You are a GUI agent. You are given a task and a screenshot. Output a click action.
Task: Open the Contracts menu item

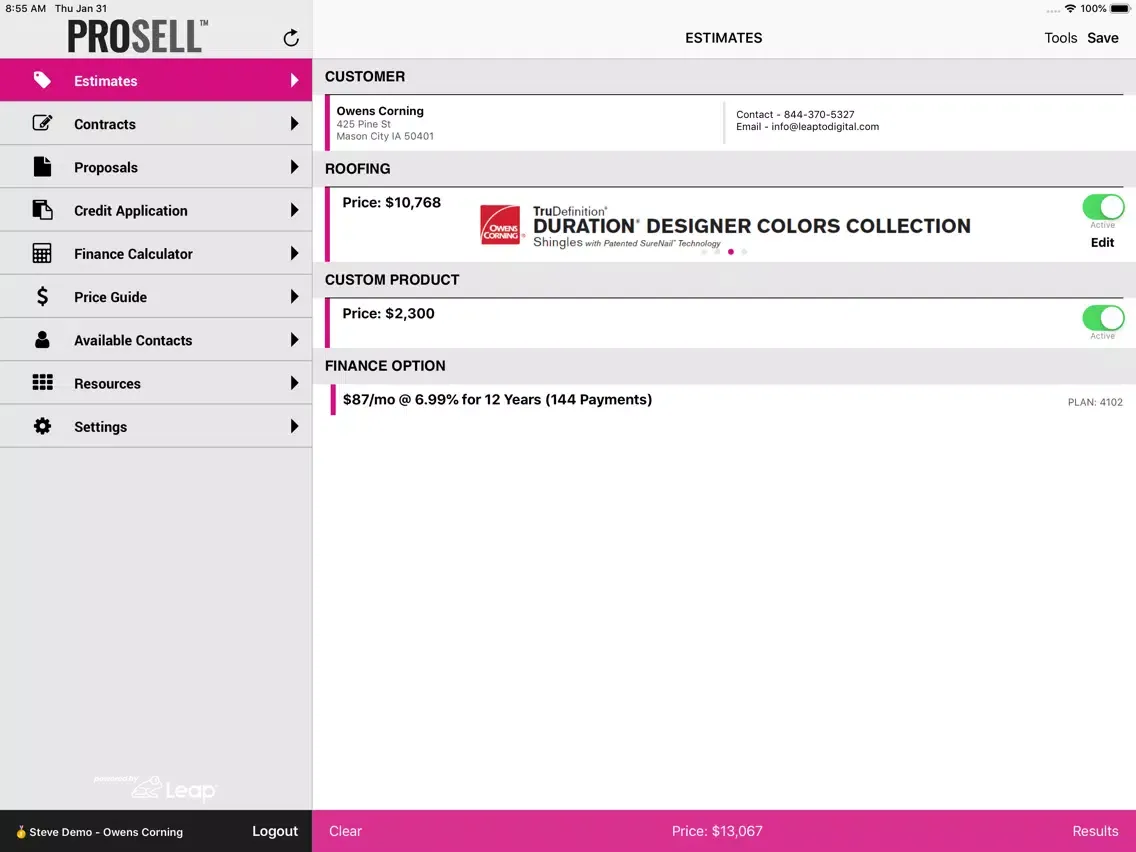(x=156, y=124)
